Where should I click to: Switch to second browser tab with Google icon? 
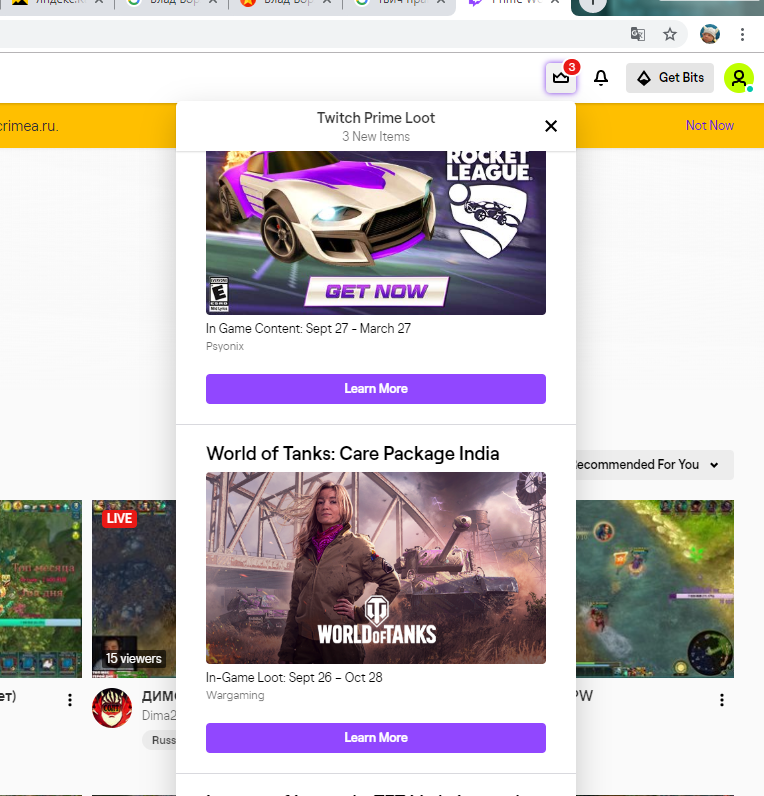[168, 2]
